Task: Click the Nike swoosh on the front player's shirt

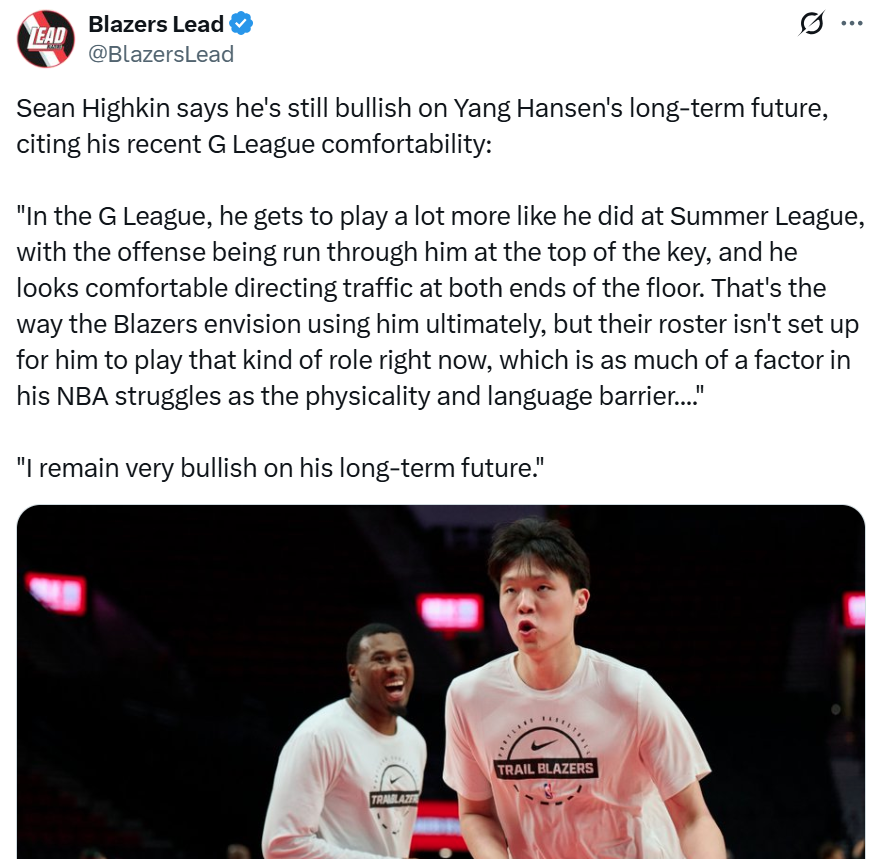Action: (x=544, y=744)
